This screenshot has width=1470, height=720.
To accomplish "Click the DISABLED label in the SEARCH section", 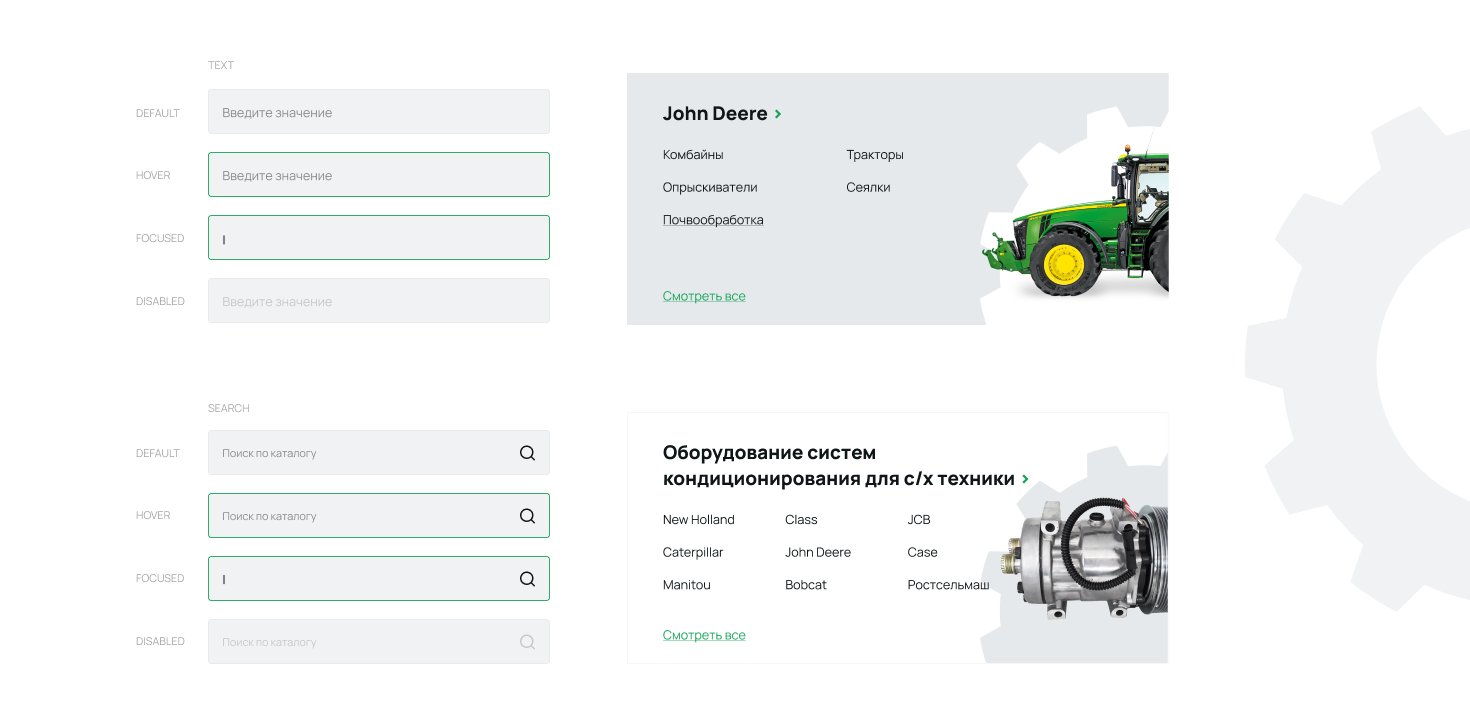I will [160, 641].
